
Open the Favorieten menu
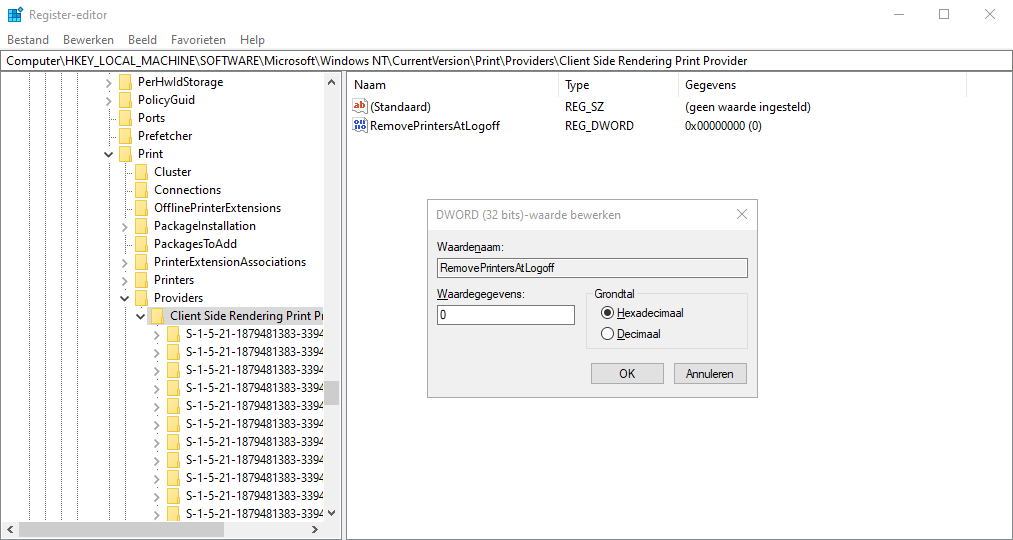[198, 40]
